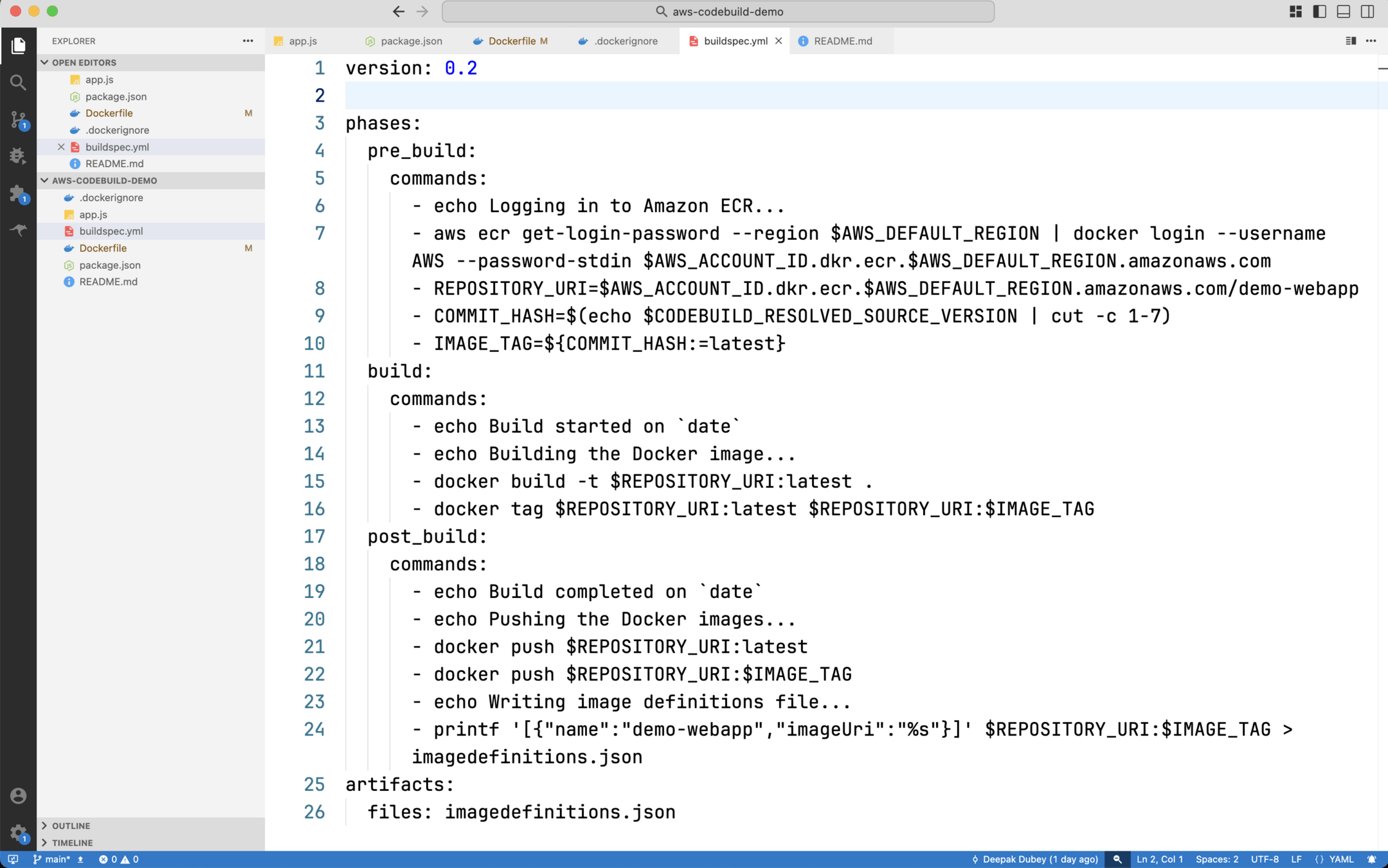Open the Accounts menu icon

point(18,795)
